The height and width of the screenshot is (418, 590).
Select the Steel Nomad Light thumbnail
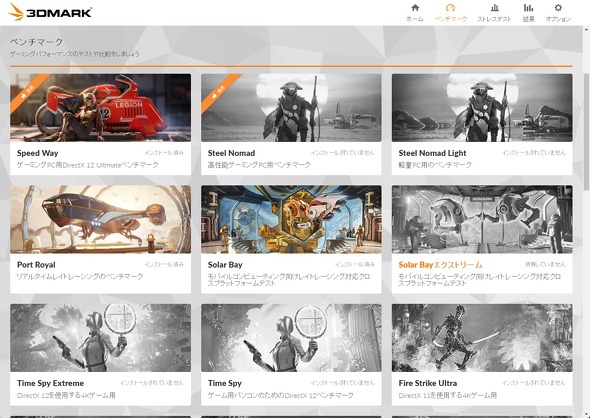482,108
